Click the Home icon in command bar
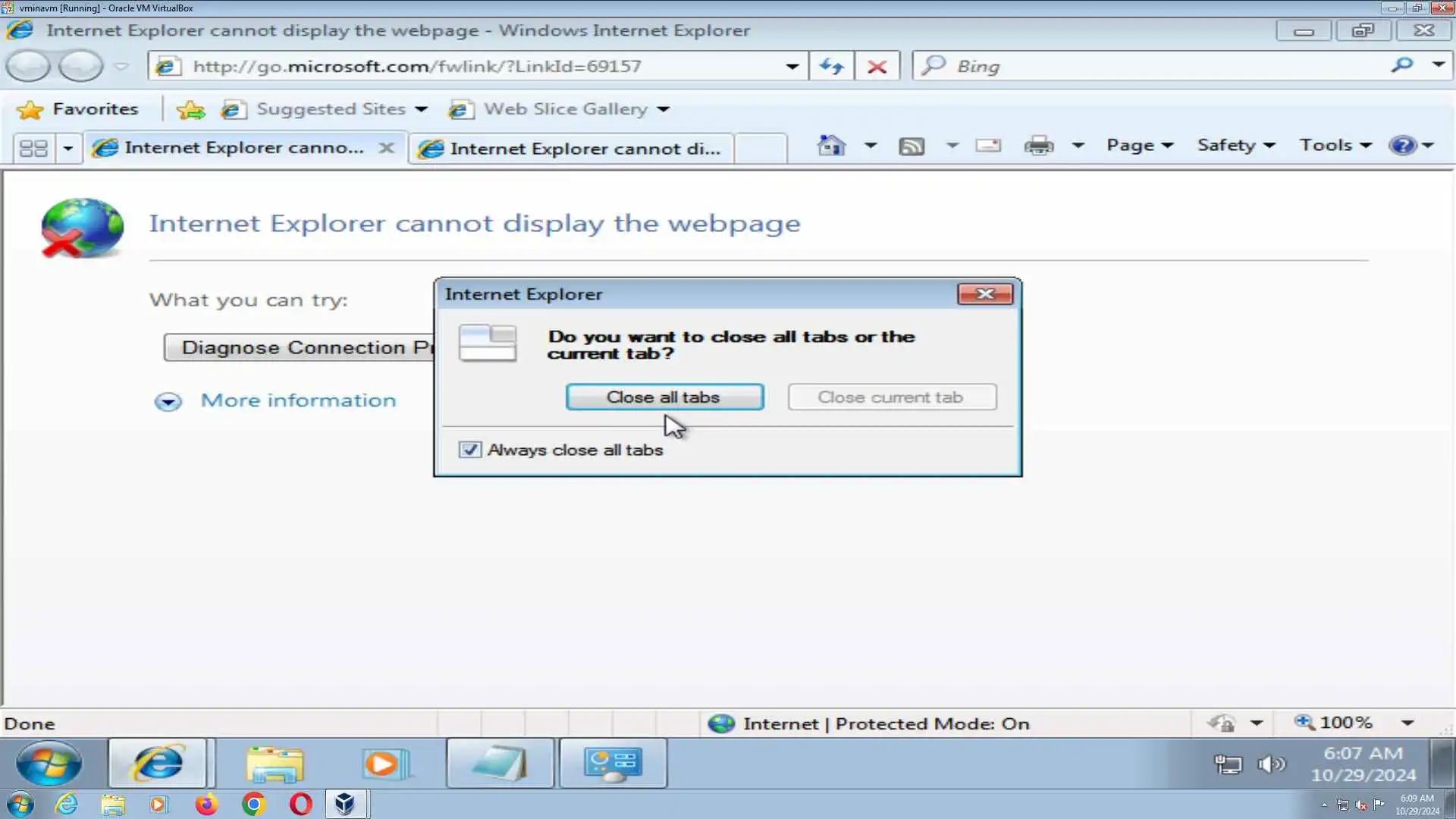Screen dimensions: 1456x819 [831, 145]
